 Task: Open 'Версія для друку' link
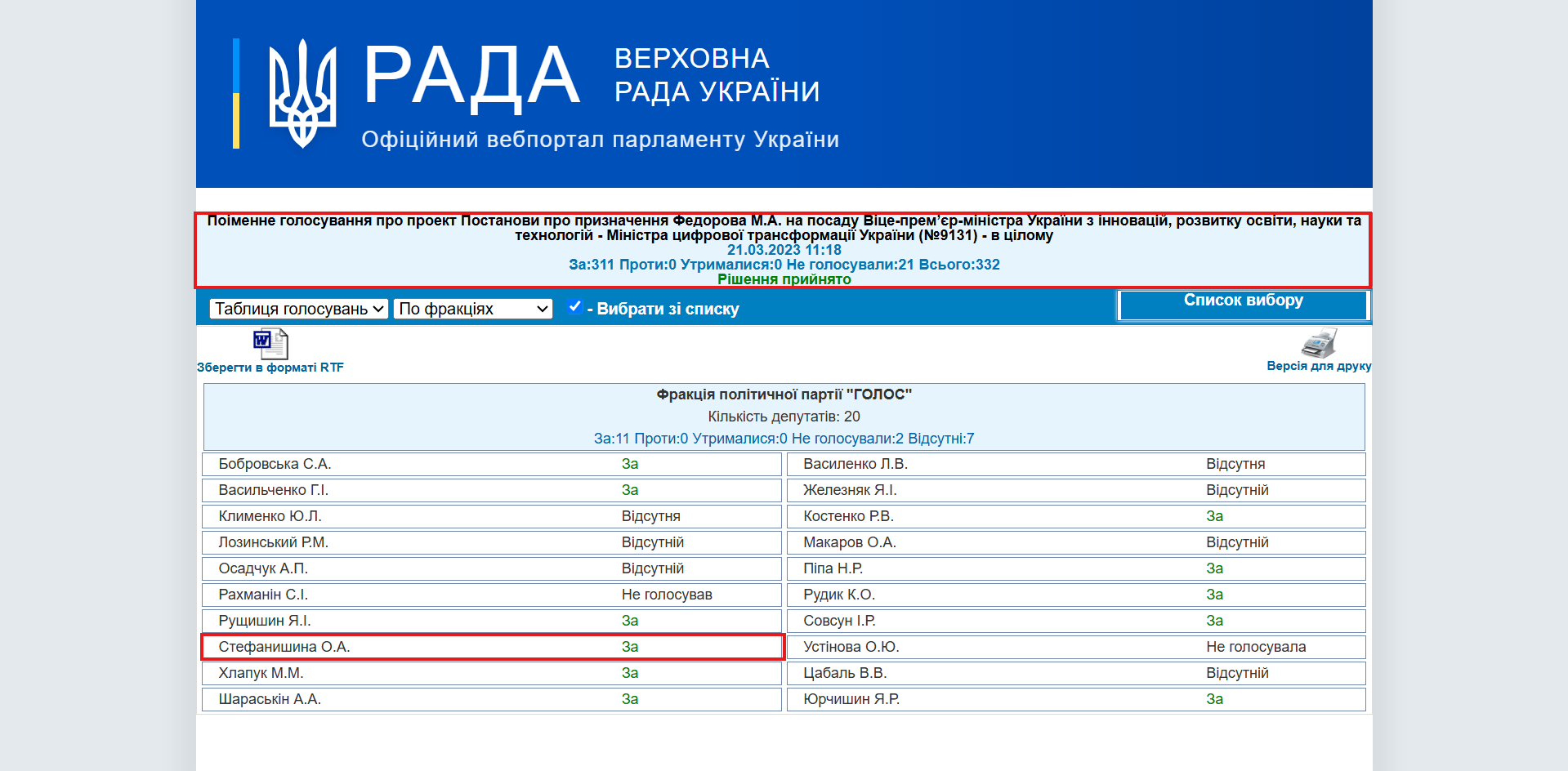pyautogui.click(x=1319, y=366)
